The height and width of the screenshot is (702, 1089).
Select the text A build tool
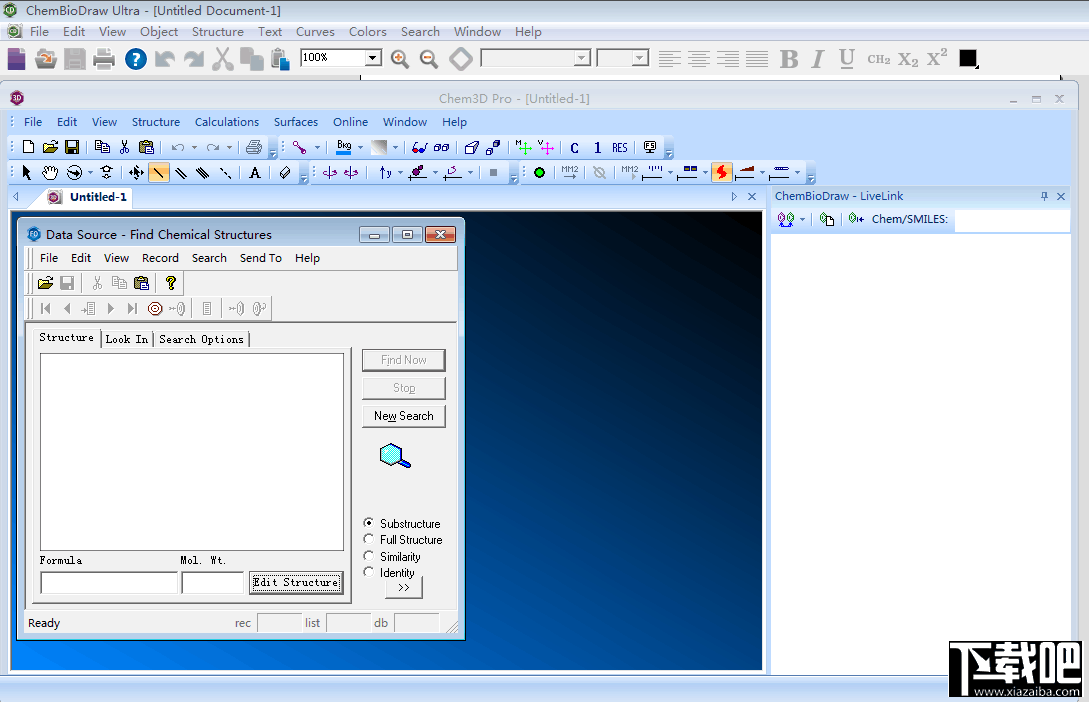click(255, 173)
